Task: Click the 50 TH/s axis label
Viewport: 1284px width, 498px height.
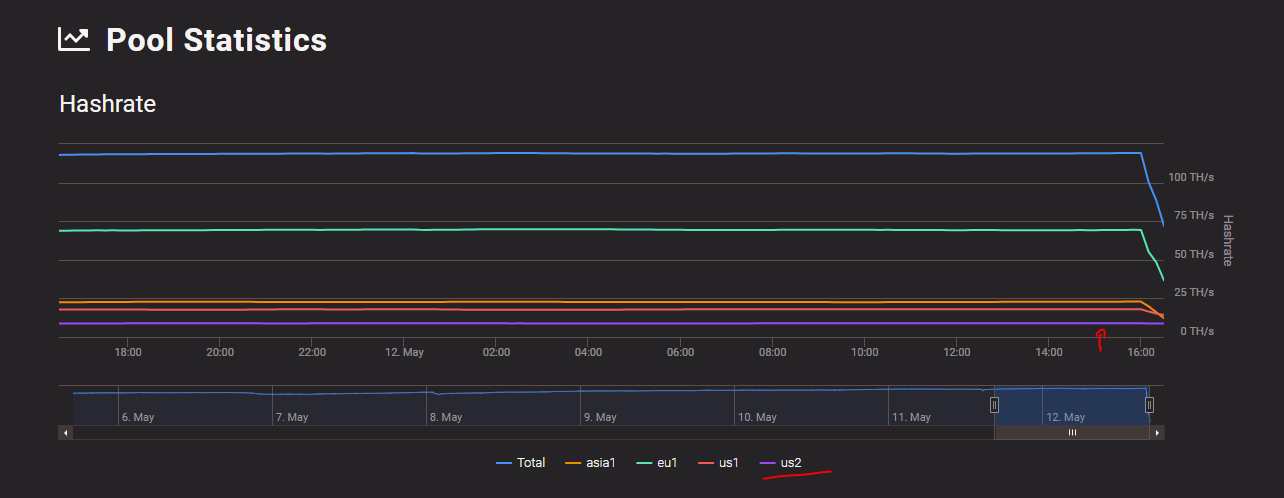Action: point(1194,254)
